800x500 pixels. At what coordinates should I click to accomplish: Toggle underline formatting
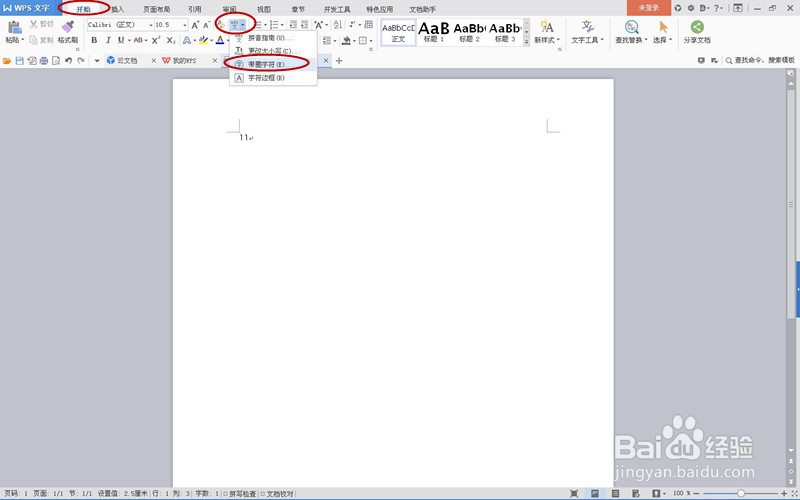121,40
